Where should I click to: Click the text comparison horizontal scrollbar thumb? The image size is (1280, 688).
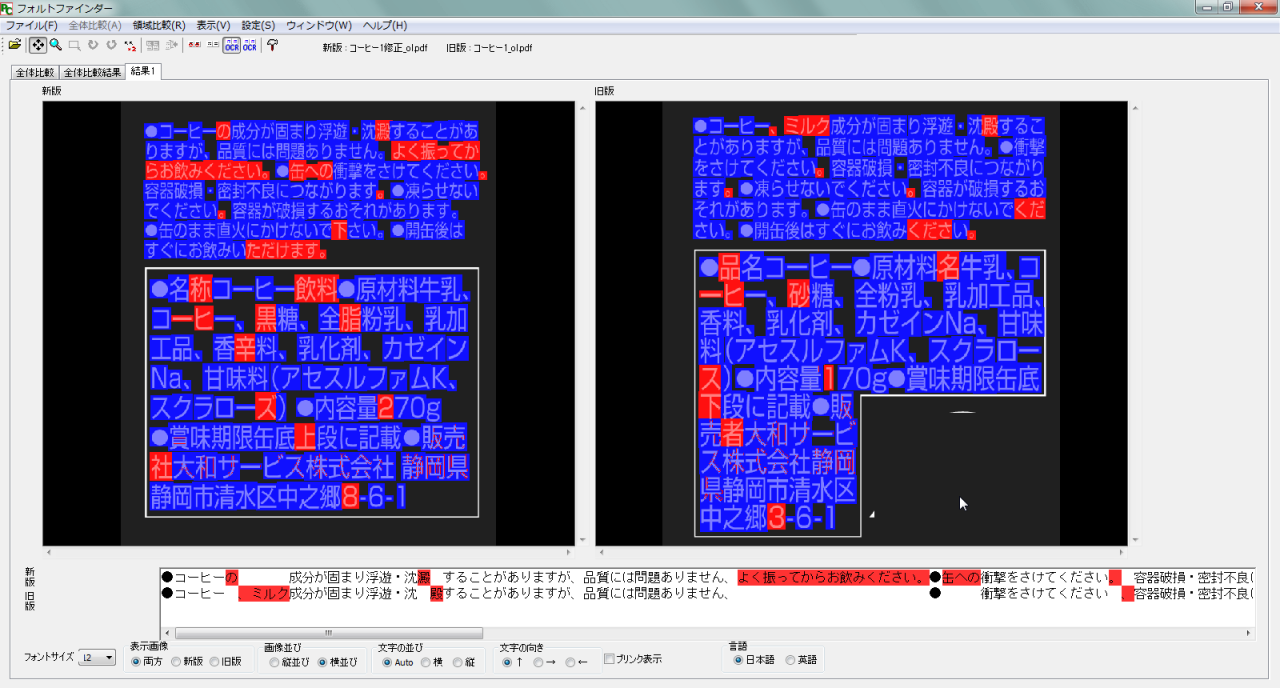click(x=329, y=633)
